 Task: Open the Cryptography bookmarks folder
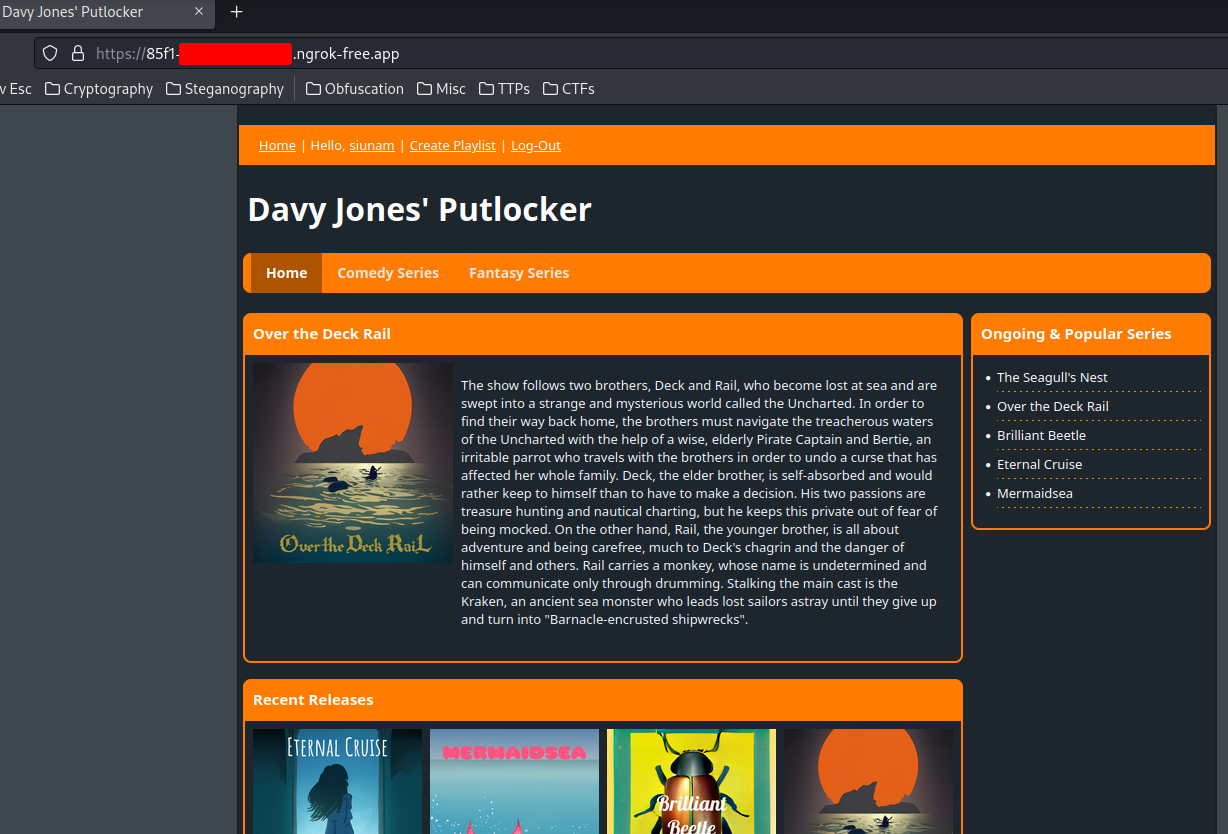99,89
